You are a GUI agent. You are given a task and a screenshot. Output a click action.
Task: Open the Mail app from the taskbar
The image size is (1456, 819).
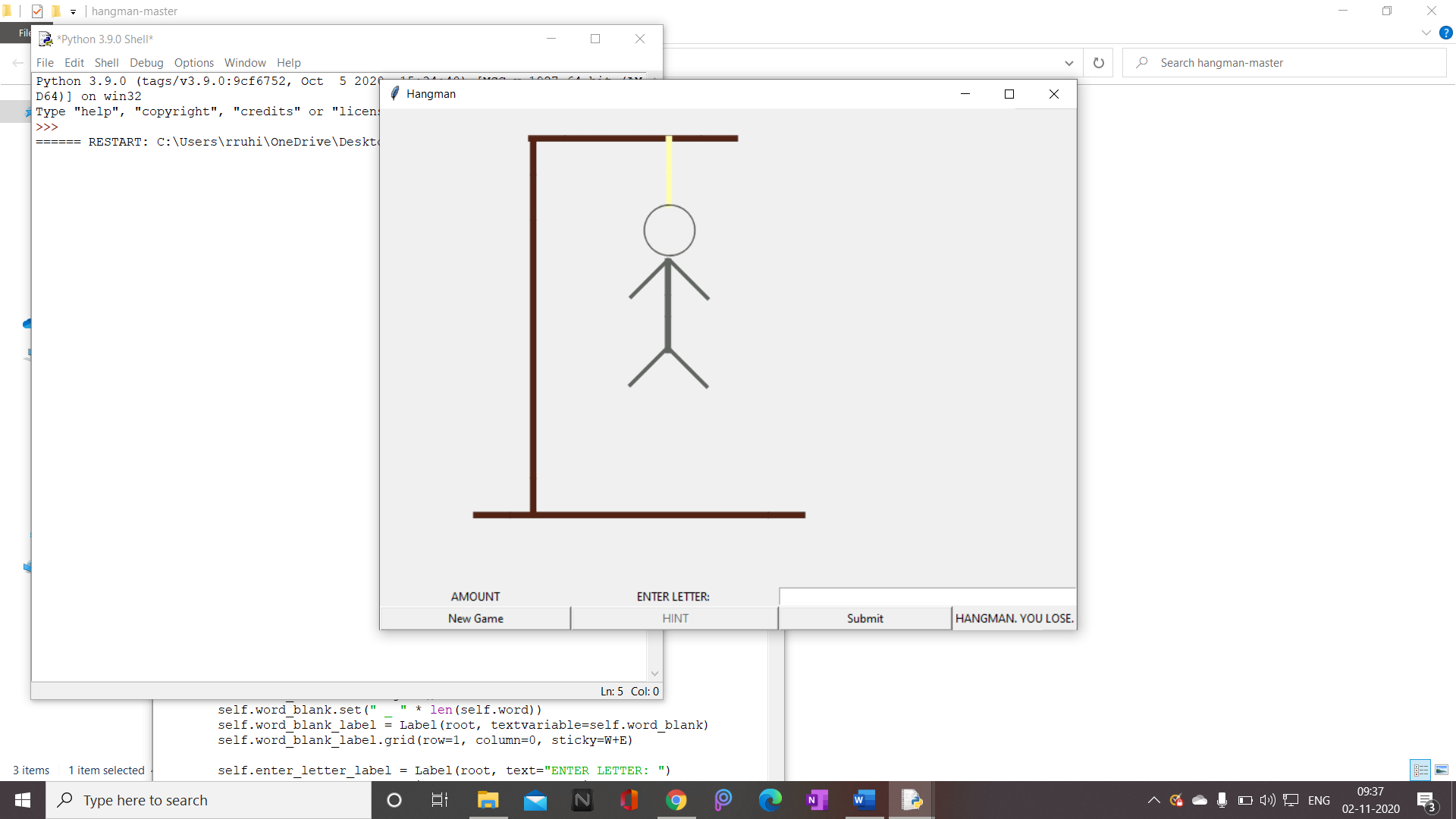coord(536,800)
